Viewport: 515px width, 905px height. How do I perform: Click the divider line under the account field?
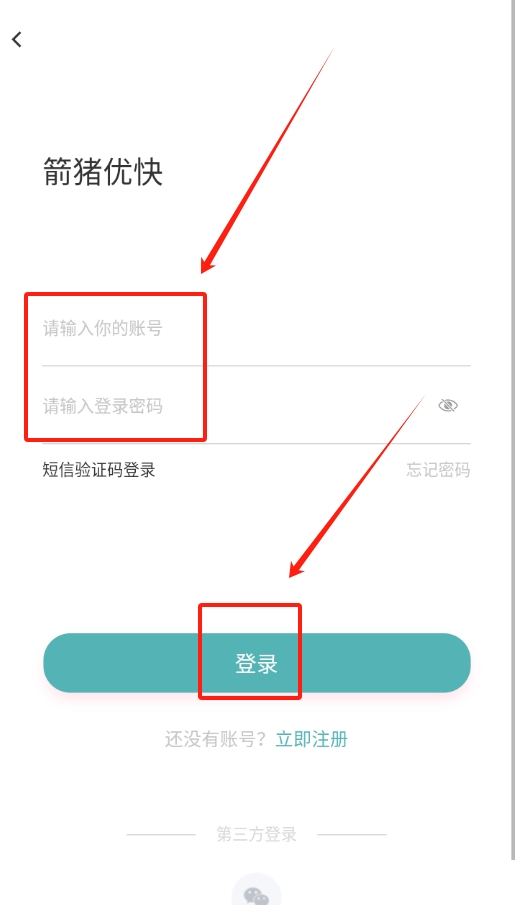[x=256, y=365]
